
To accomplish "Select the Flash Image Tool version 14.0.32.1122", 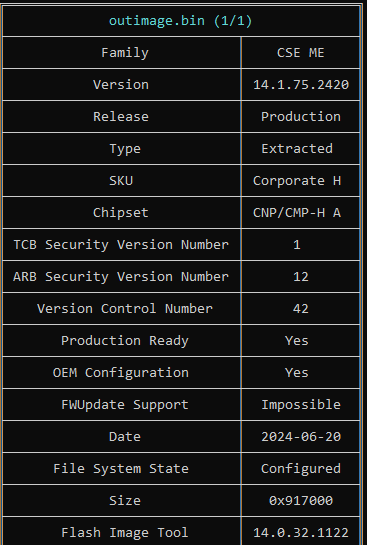I will pos(301,532).
